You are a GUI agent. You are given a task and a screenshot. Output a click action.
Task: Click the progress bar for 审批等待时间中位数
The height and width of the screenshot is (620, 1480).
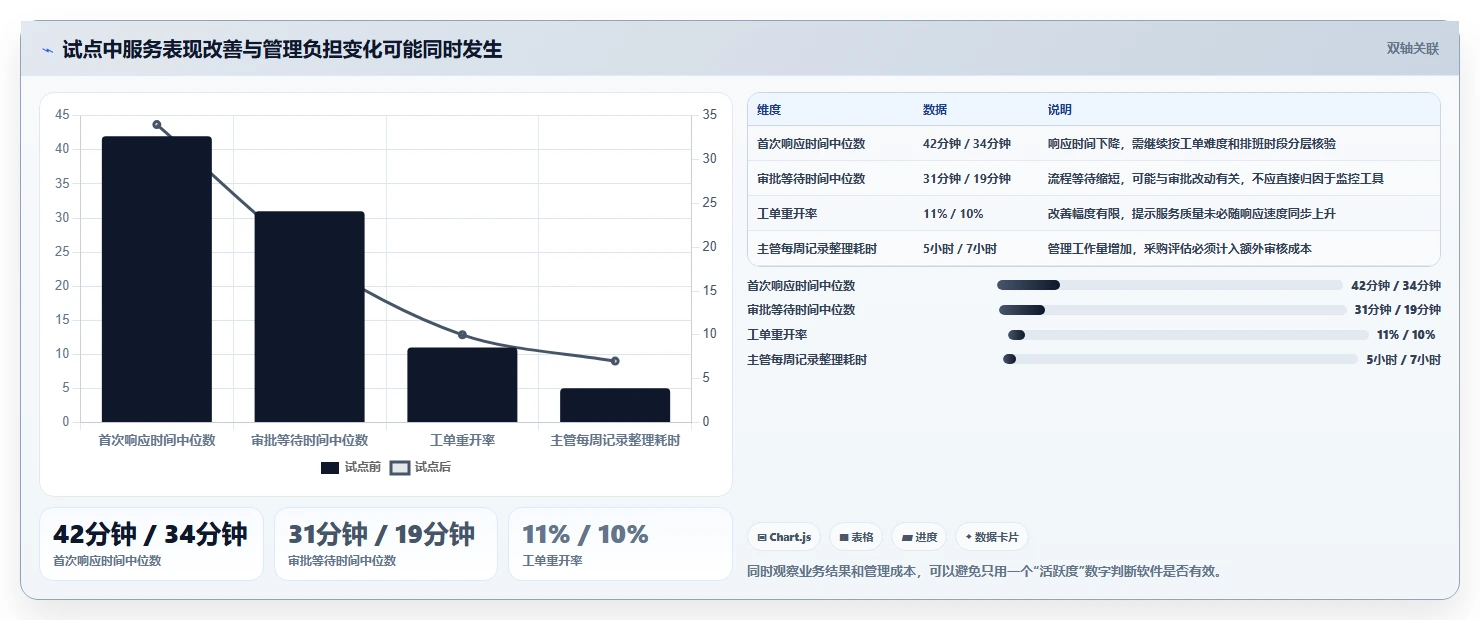1172,310
